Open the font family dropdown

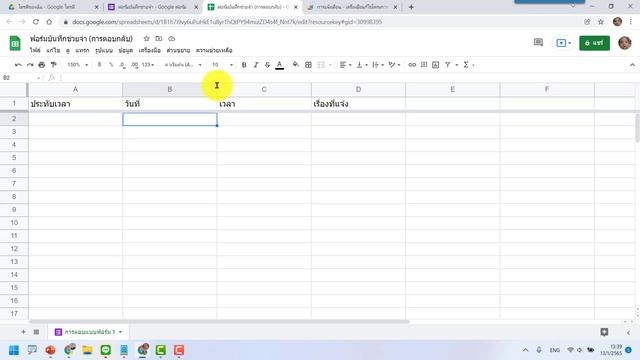(183, 65)
